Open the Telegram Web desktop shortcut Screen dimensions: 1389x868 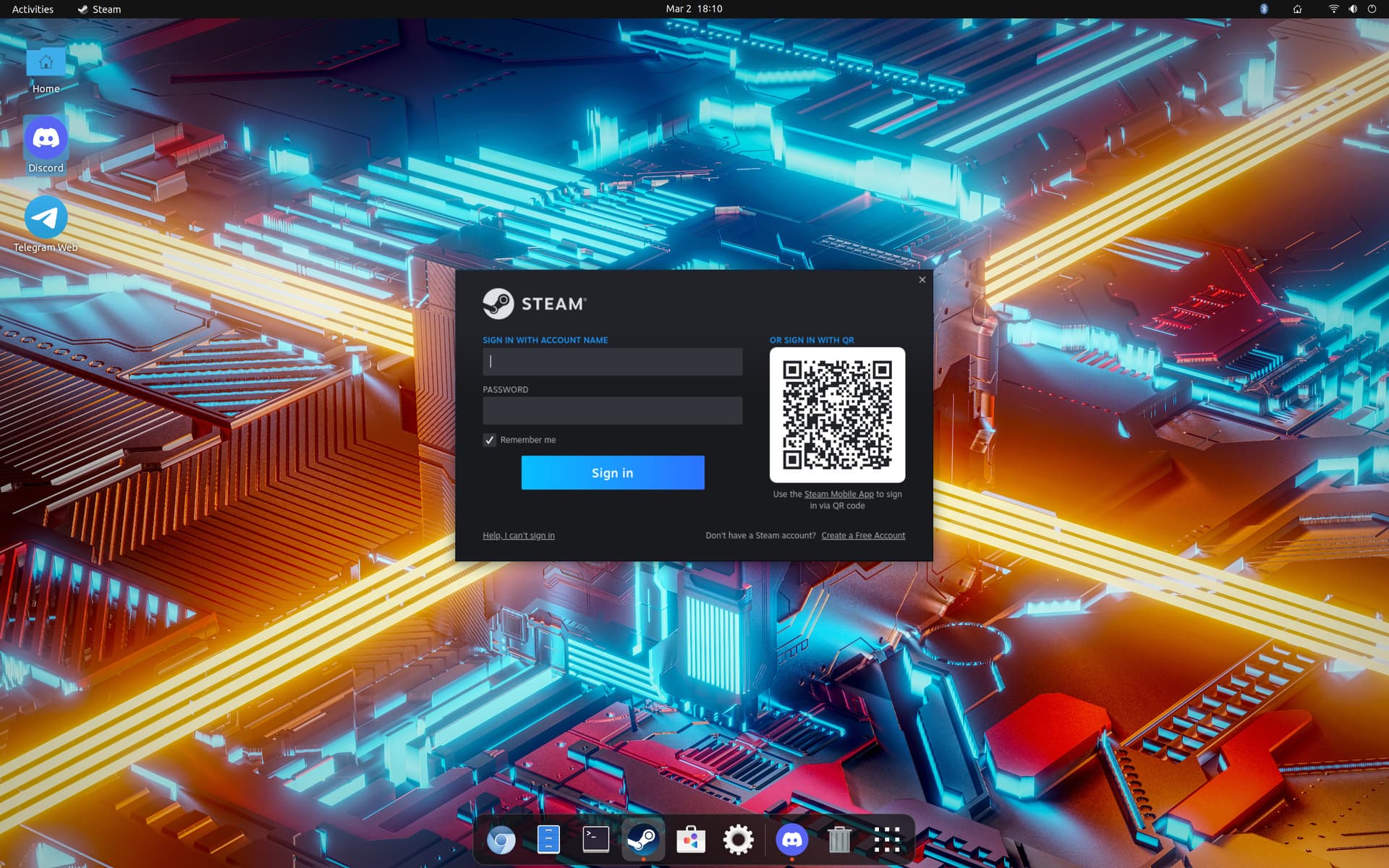pos(46,224)
